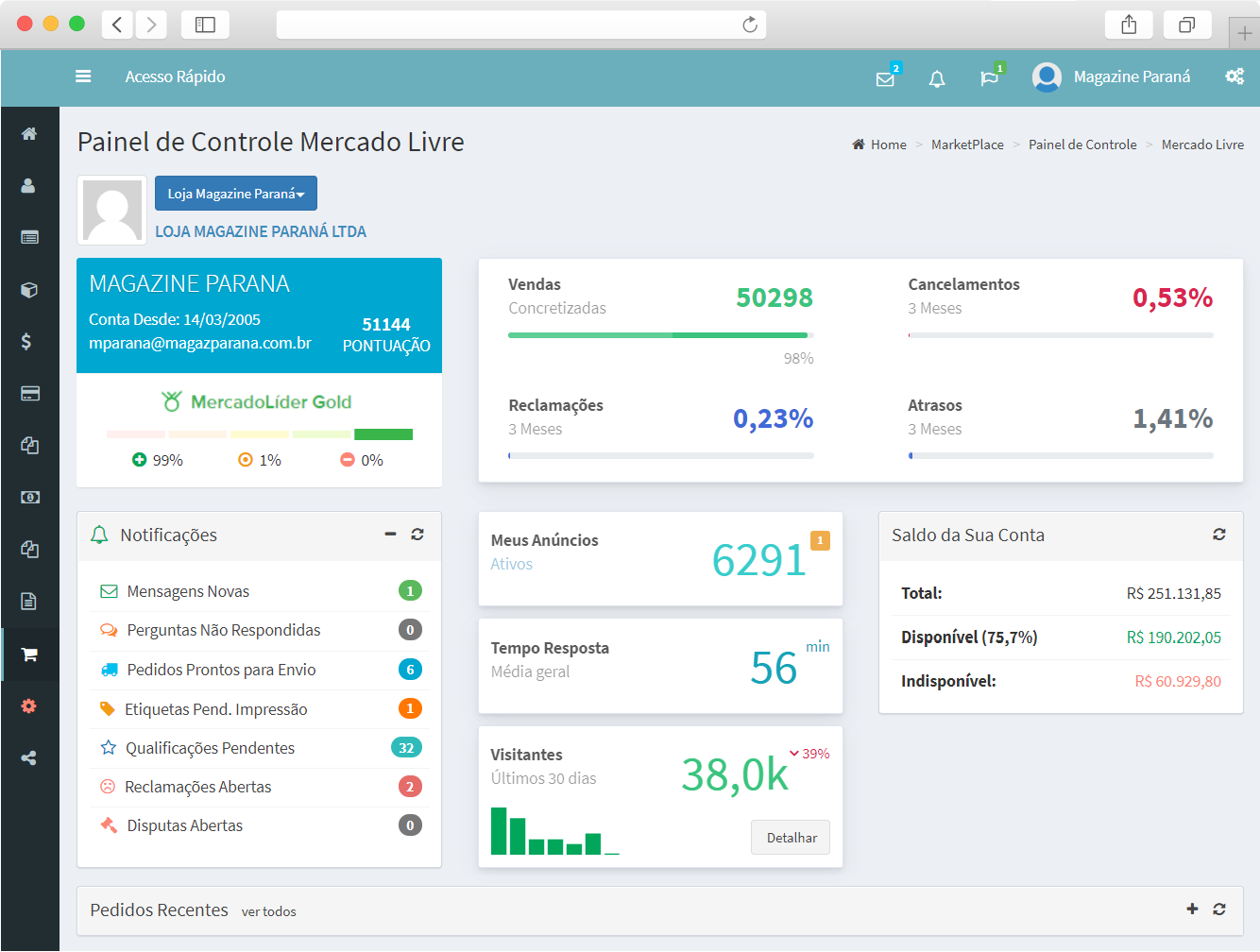Click Mercado Livre breadcrumb
This screenshot has width=1260, height=952.
tap(1202, 144)
